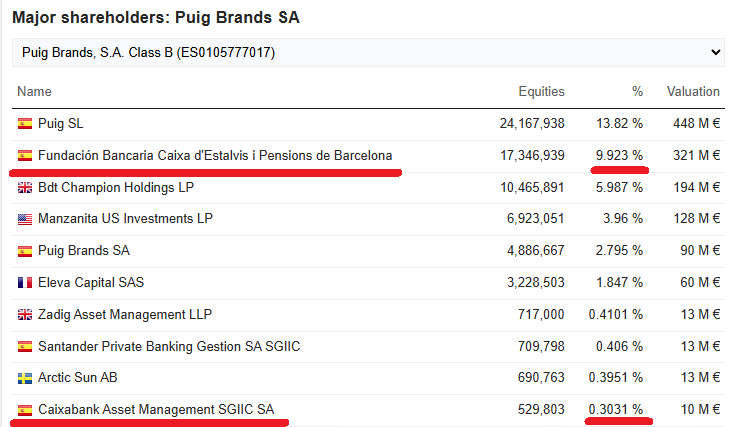Screen dimensions: 734x427
Task: Click the Spain flag beside Santander Private Banking
Action: pos(25,346)
